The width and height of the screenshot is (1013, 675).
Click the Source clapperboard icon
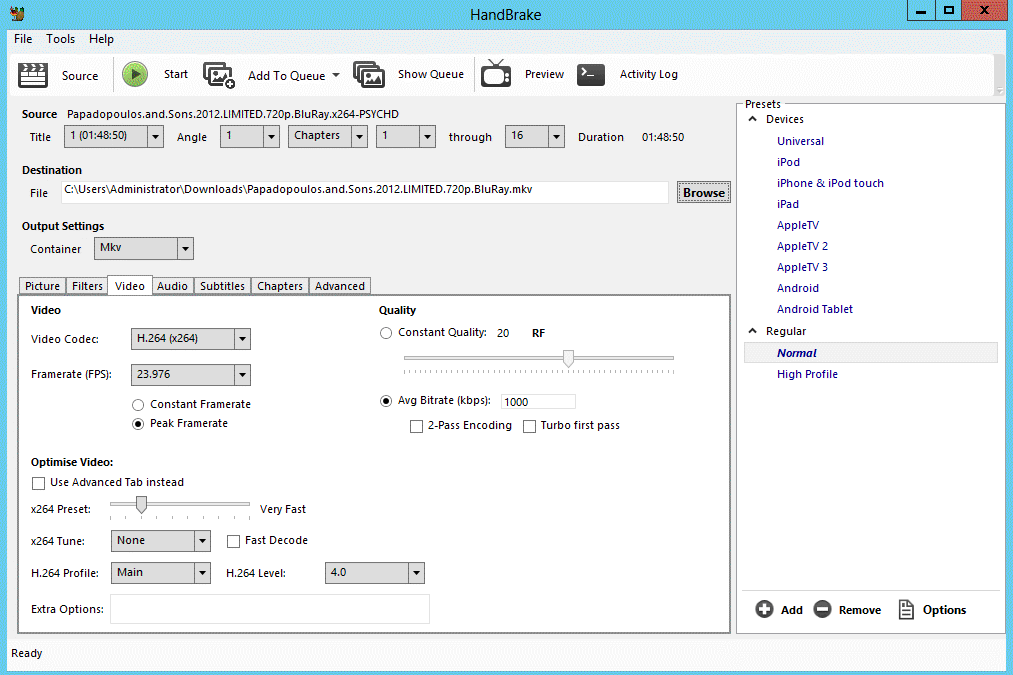click(x=33, y=75)
